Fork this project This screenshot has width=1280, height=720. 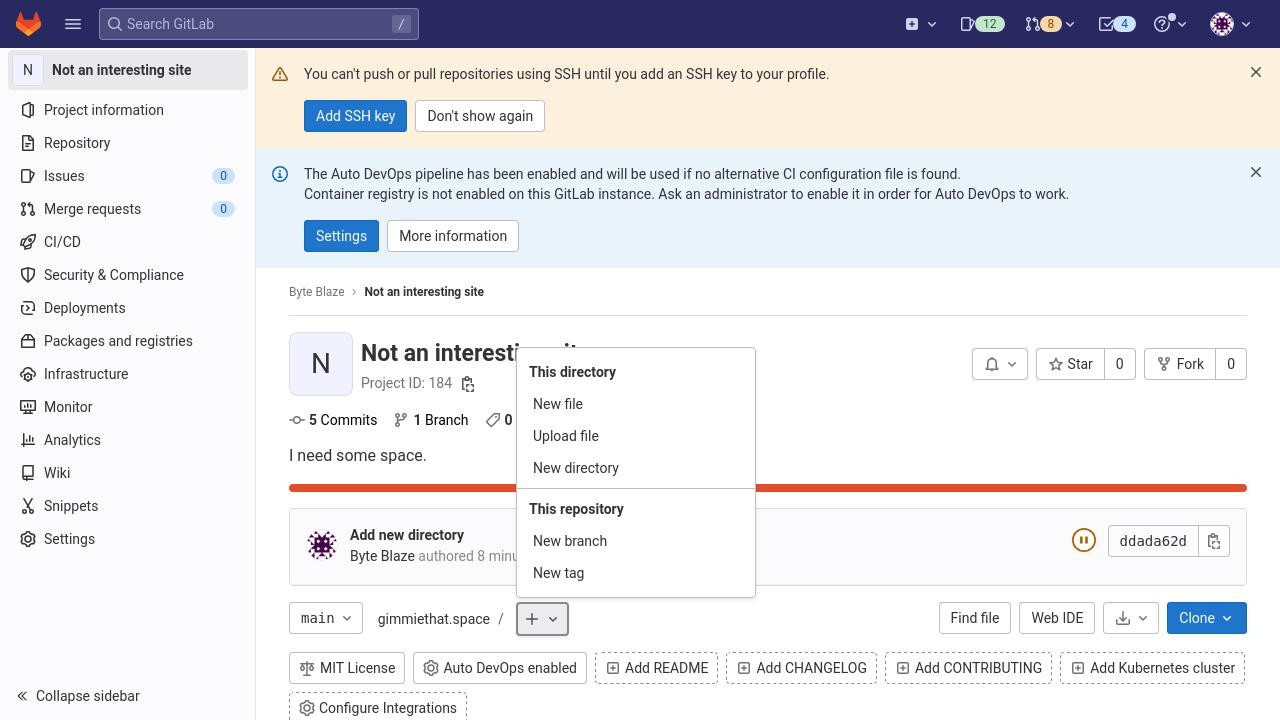point(1180,364)
